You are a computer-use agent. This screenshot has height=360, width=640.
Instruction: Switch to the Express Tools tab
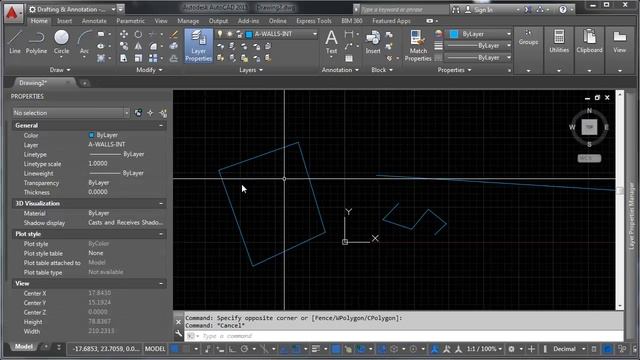click(314, 21)
